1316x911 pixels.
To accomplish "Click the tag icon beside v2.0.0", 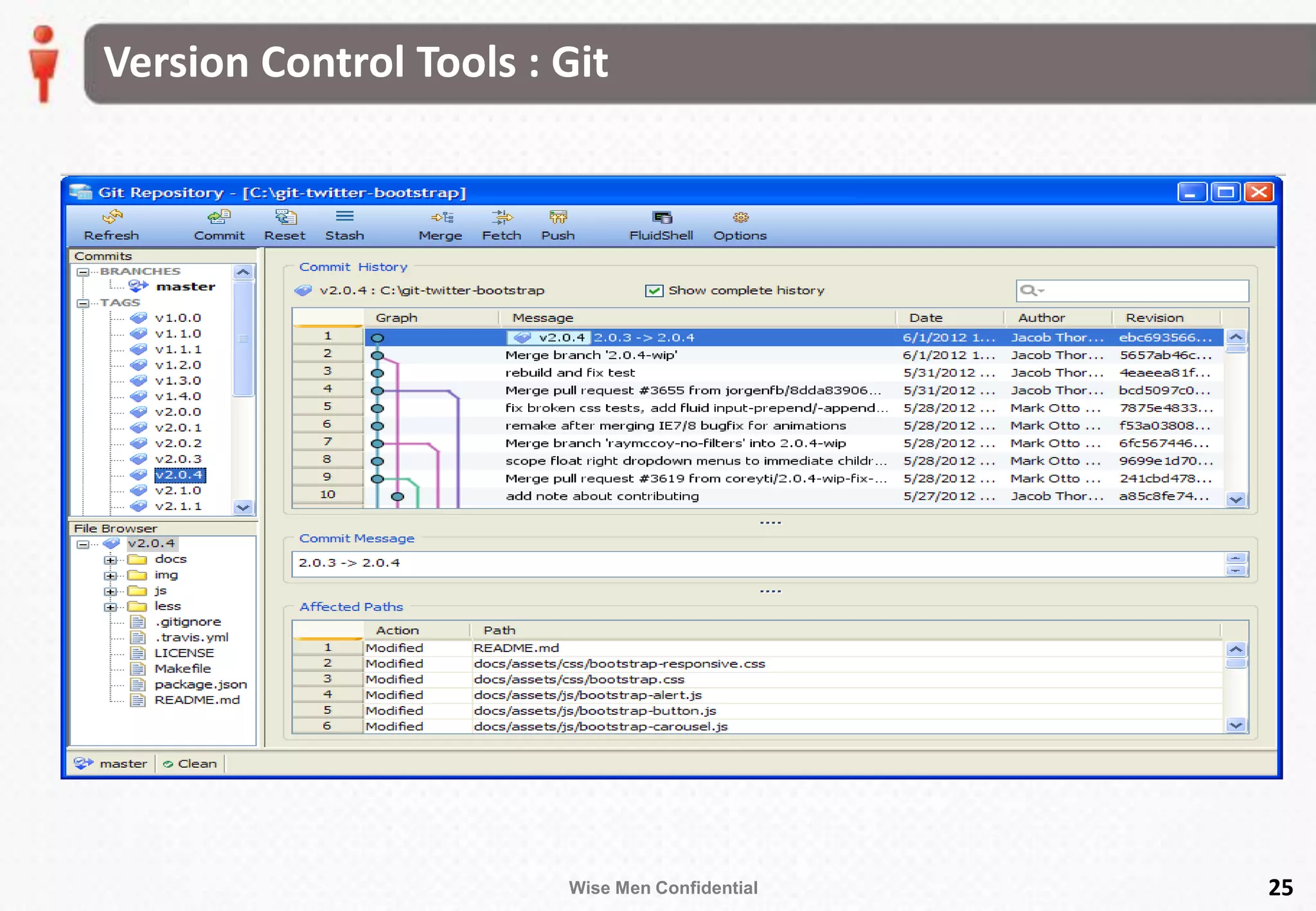I will [x=138, y=412].
